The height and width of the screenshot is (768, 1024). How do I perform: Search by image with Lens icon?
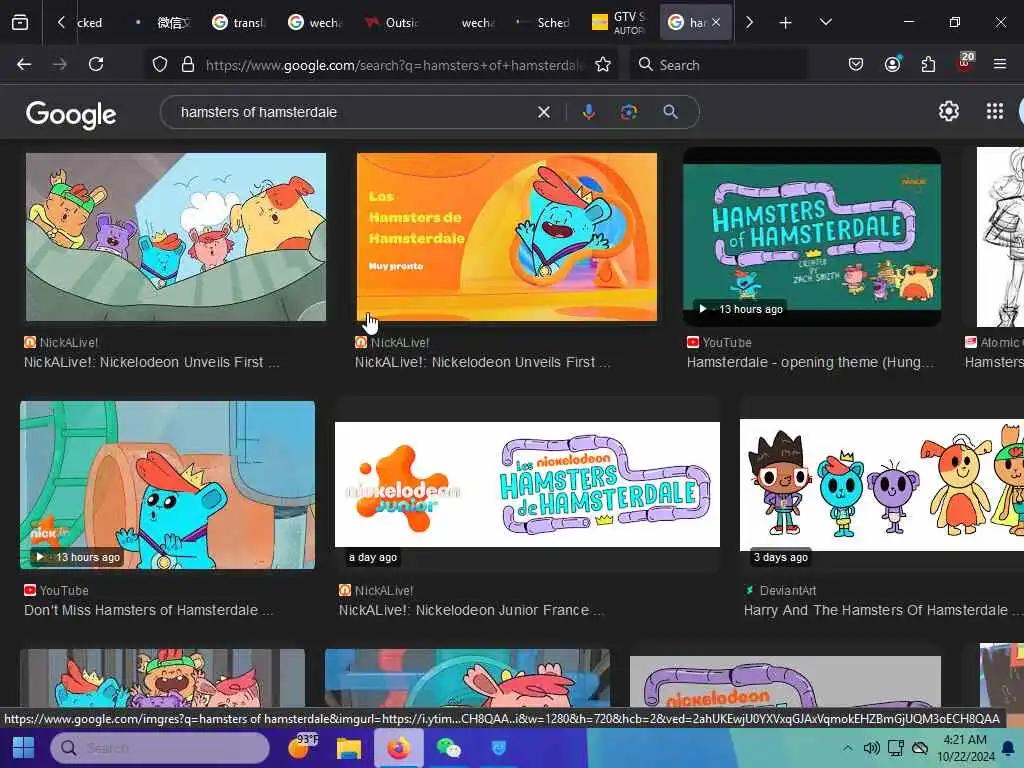click(629, 112)
